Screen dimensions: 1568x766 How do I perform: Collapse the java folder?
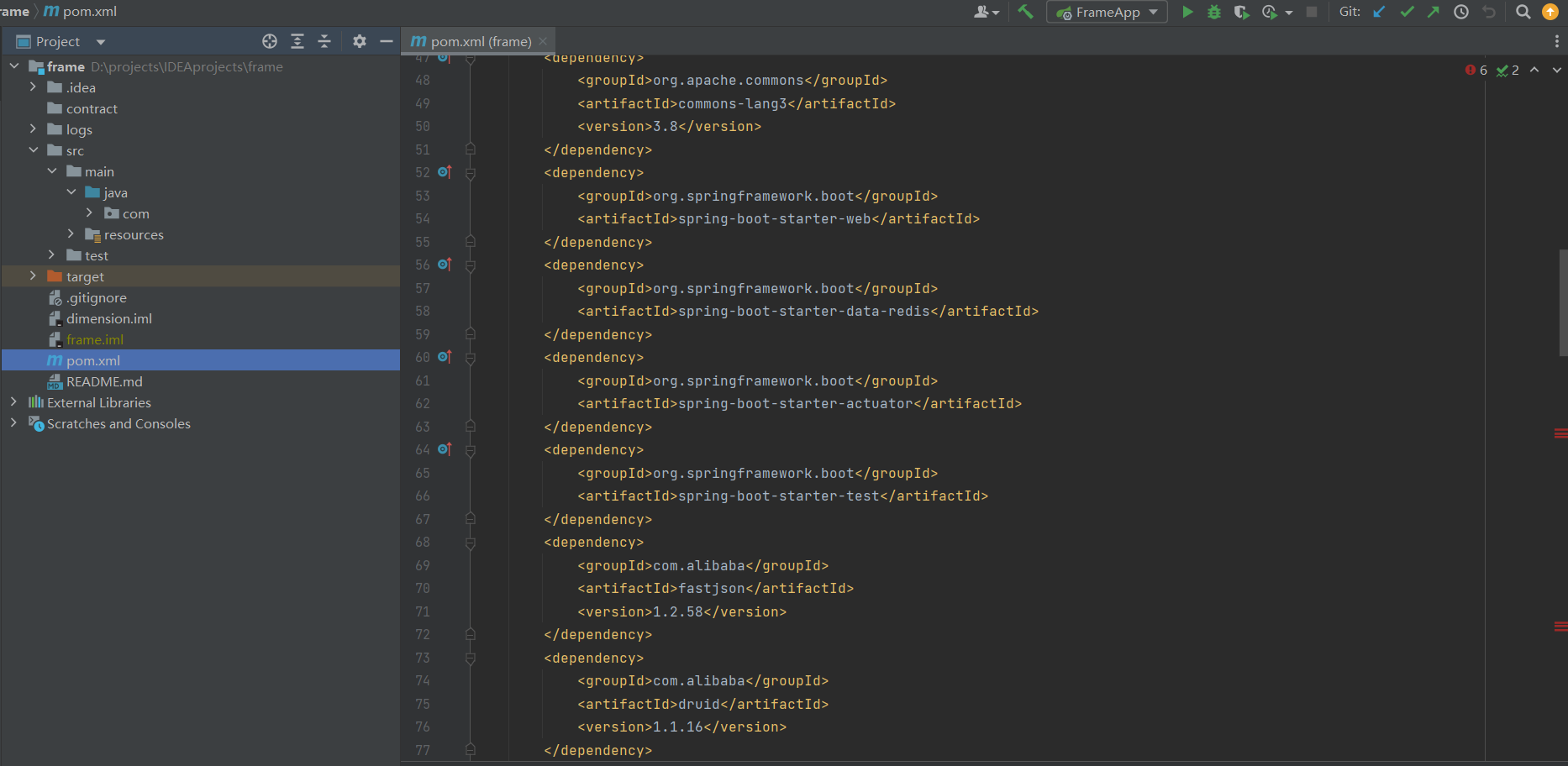[x=71, y=191]
